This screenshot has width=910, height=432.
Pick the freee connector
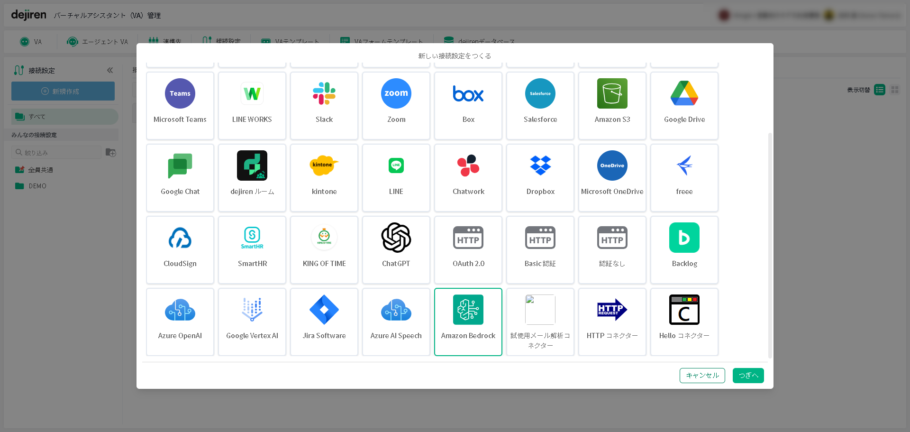point(684,178)
